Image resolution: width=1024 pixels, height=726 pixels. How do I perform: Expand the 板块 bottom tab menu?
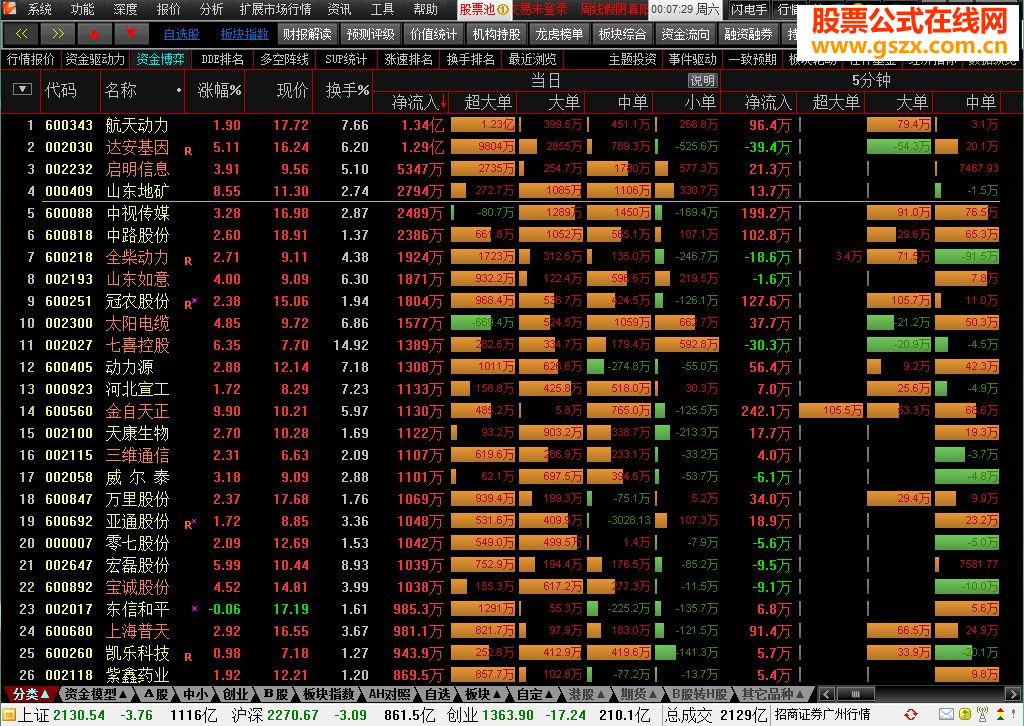coord(483,694)
